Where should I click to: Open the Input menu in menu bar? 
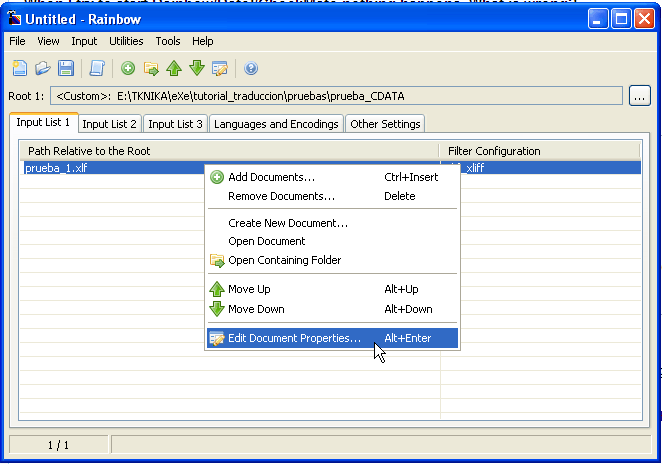click(x=84, y=41)
